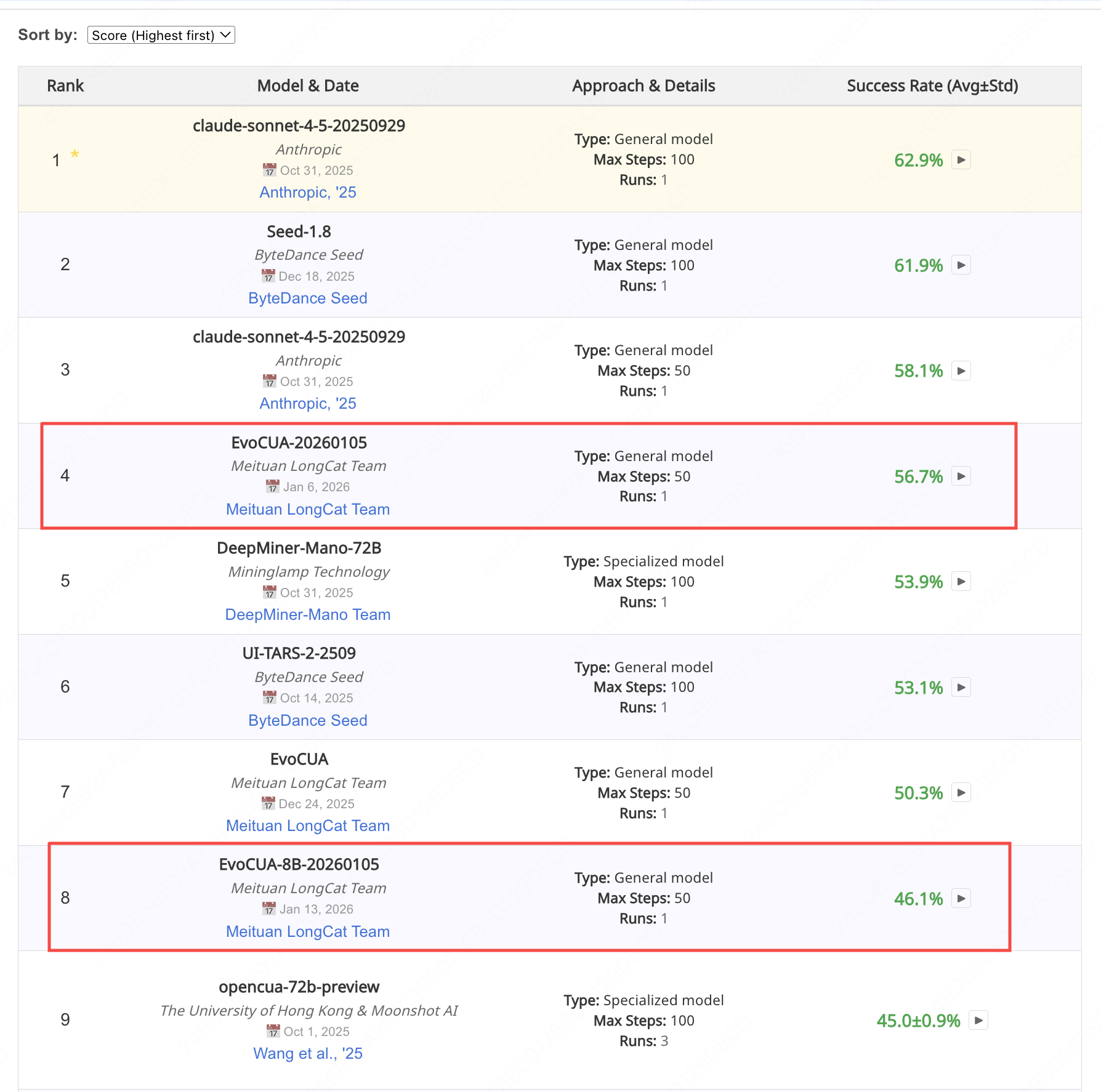Expand details for the 53.9% score row
Viewport: 1101px width, 1092px height.
click(x=961, y=581)
